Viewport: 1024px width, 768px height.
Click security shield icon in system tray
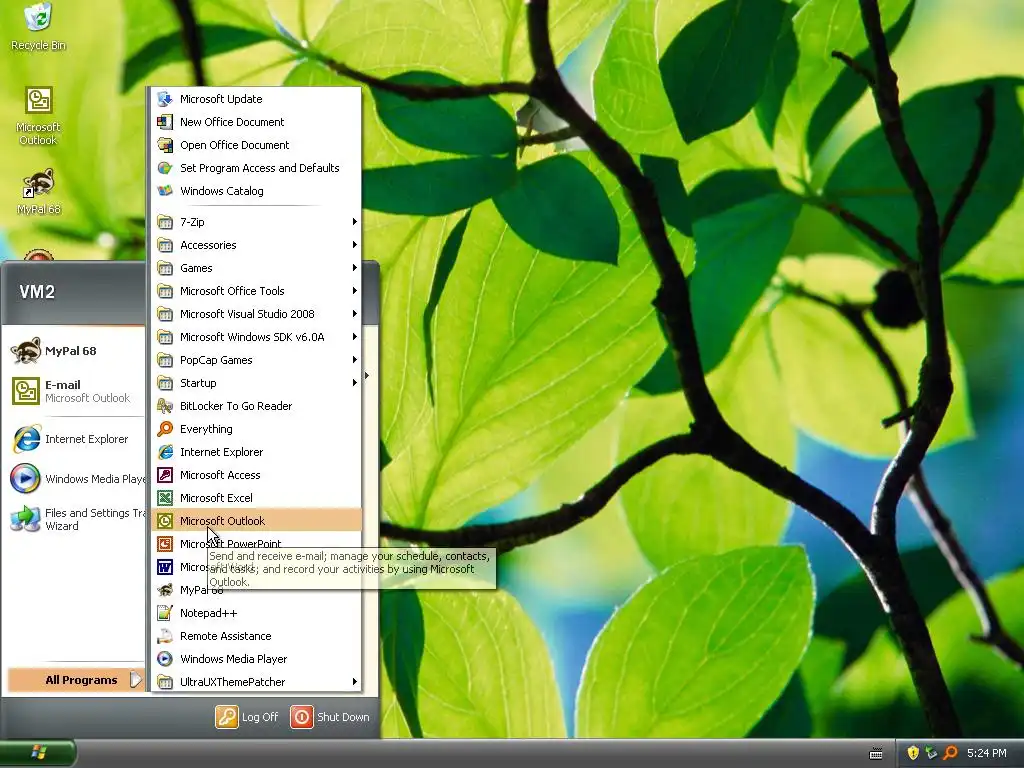(913, 753)
